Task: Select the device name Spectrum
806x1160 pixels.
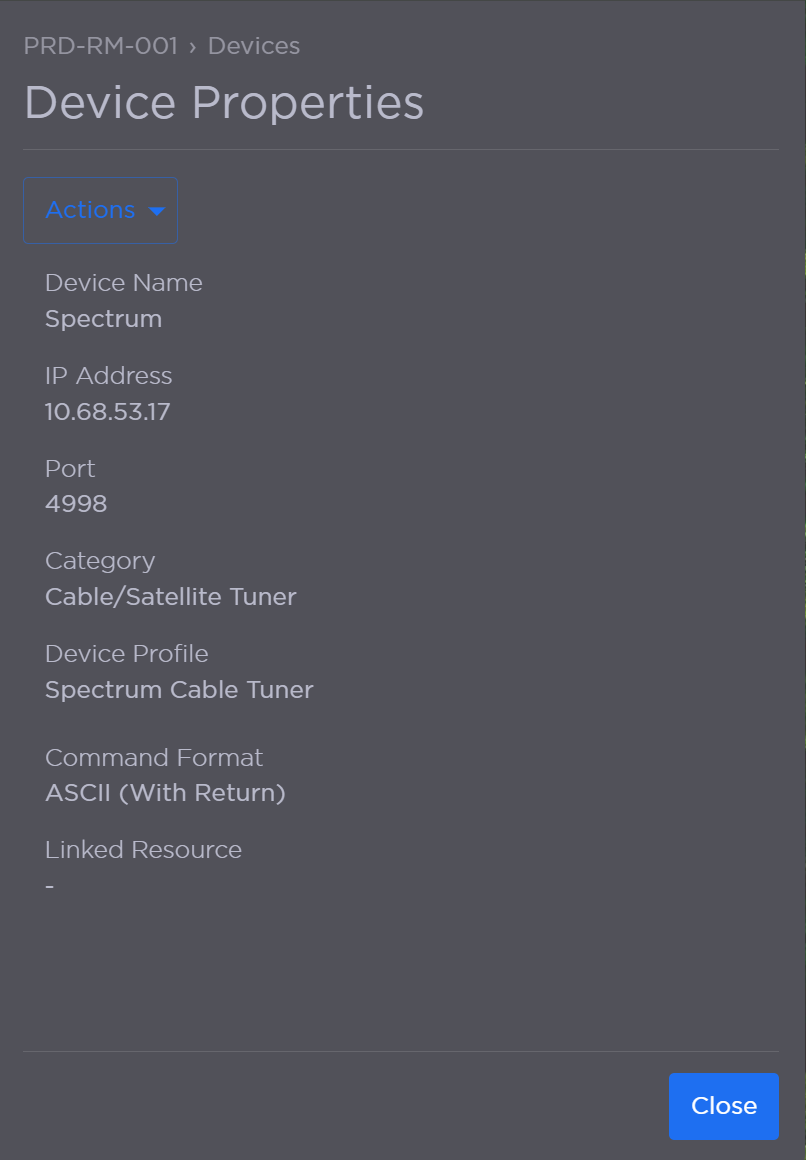Action: [x=103, y=319]
